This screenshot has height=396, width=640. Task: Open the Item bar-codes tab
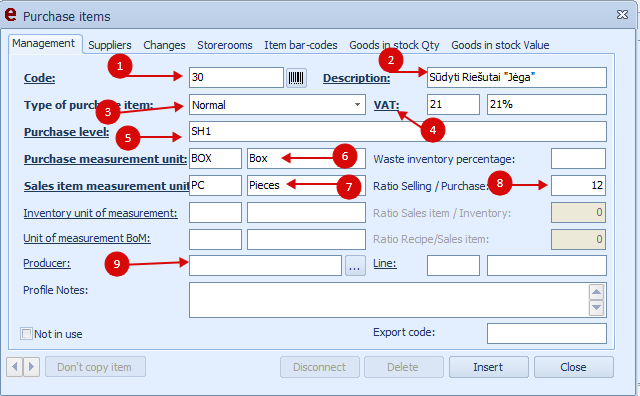pyautogui.click(x=301, y=45)
